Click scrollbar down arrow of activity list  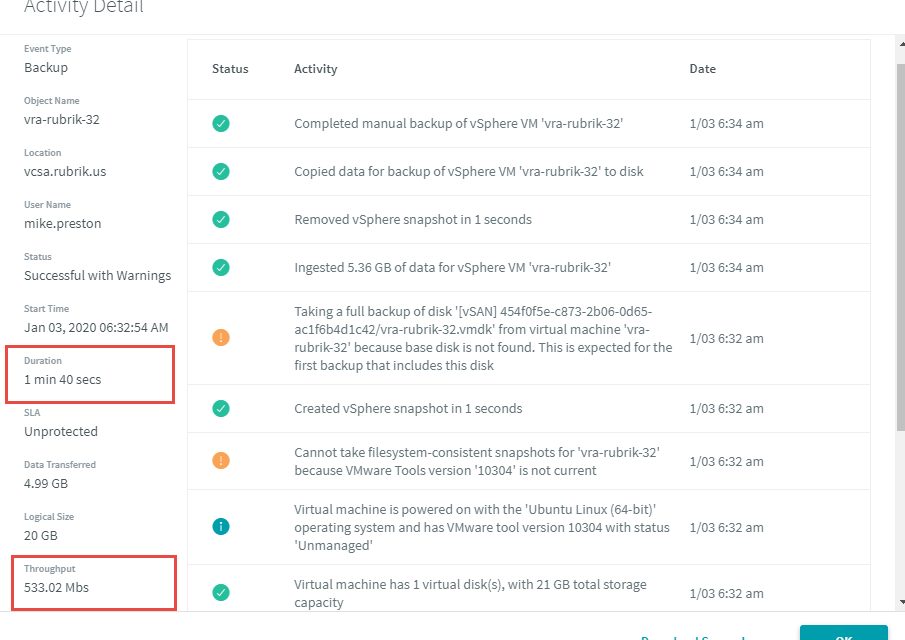coord(902,602)
